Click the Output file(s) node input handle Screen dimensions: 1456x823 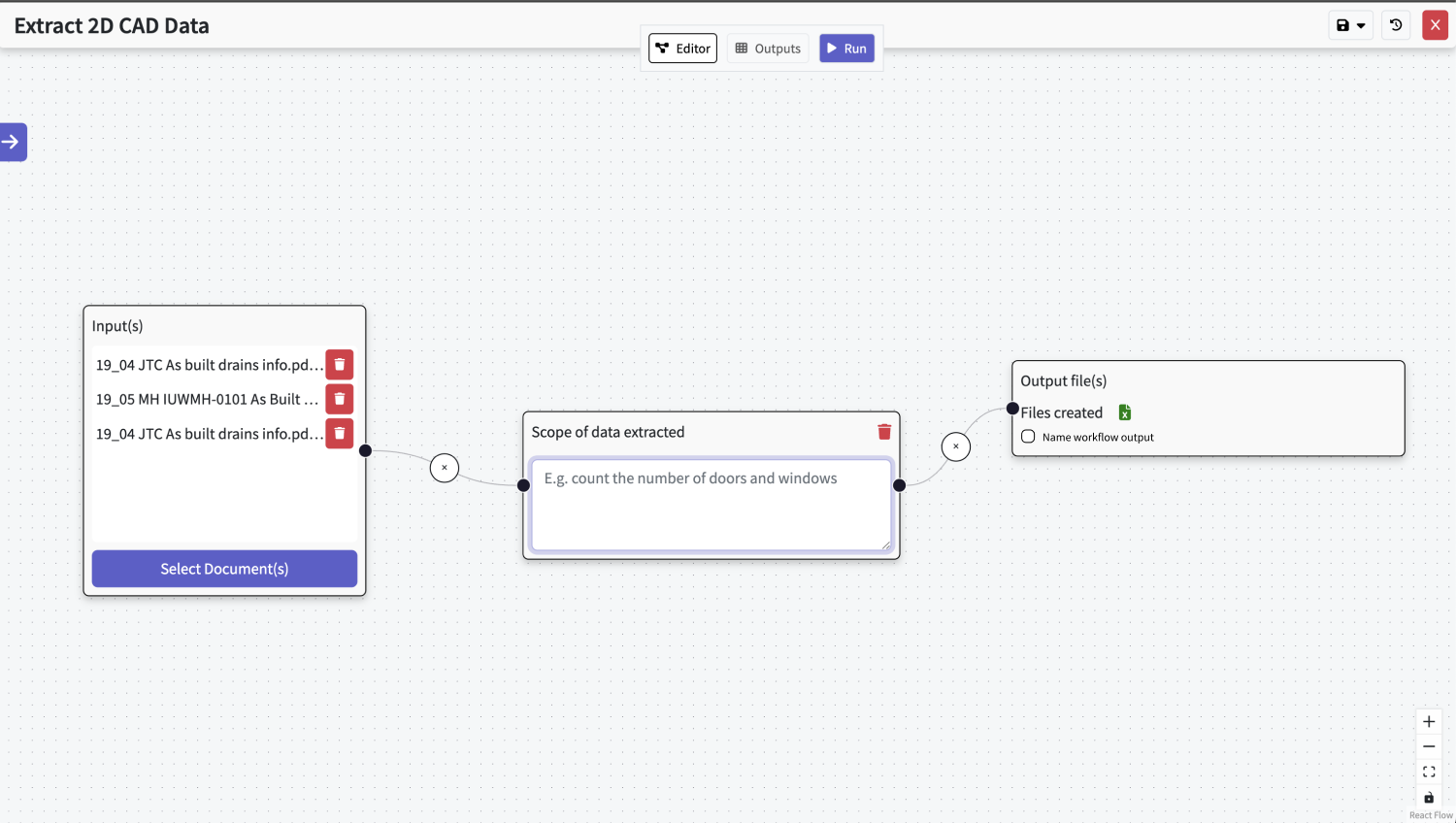[1012, 409]
